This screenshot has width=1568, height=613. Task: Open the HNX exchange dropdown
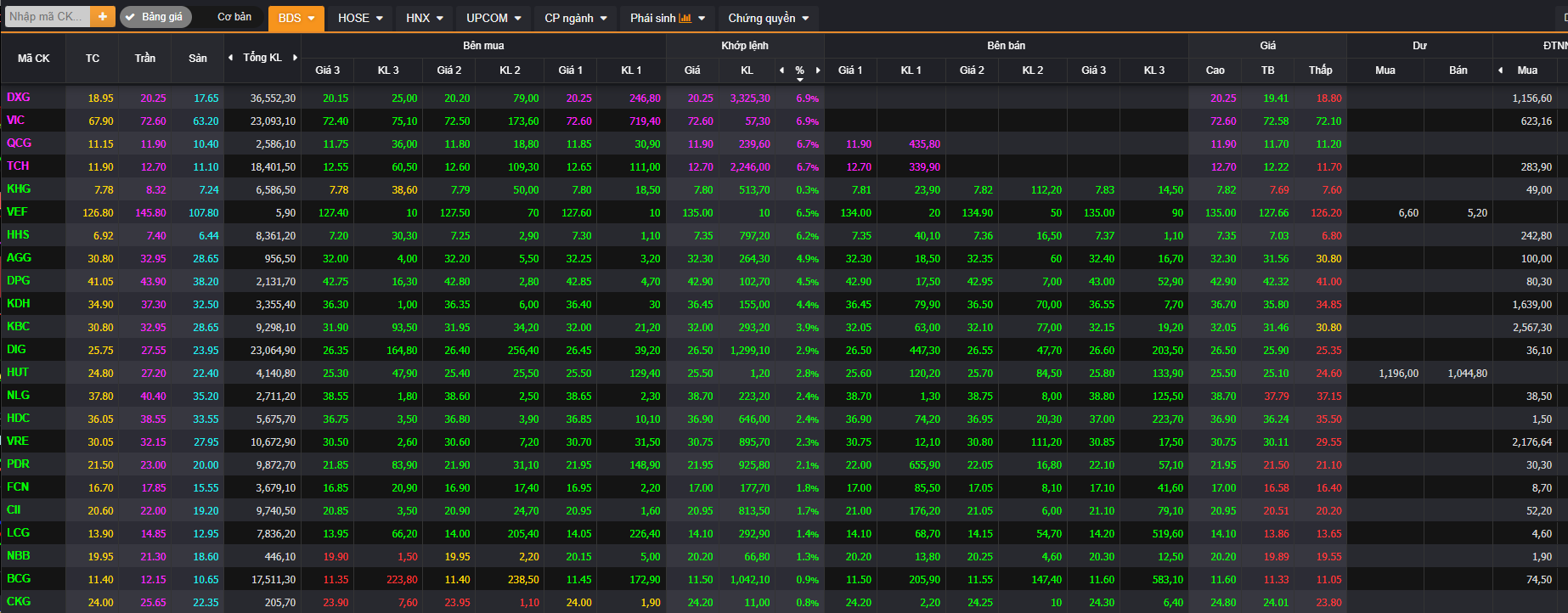(x=425, y=18)
